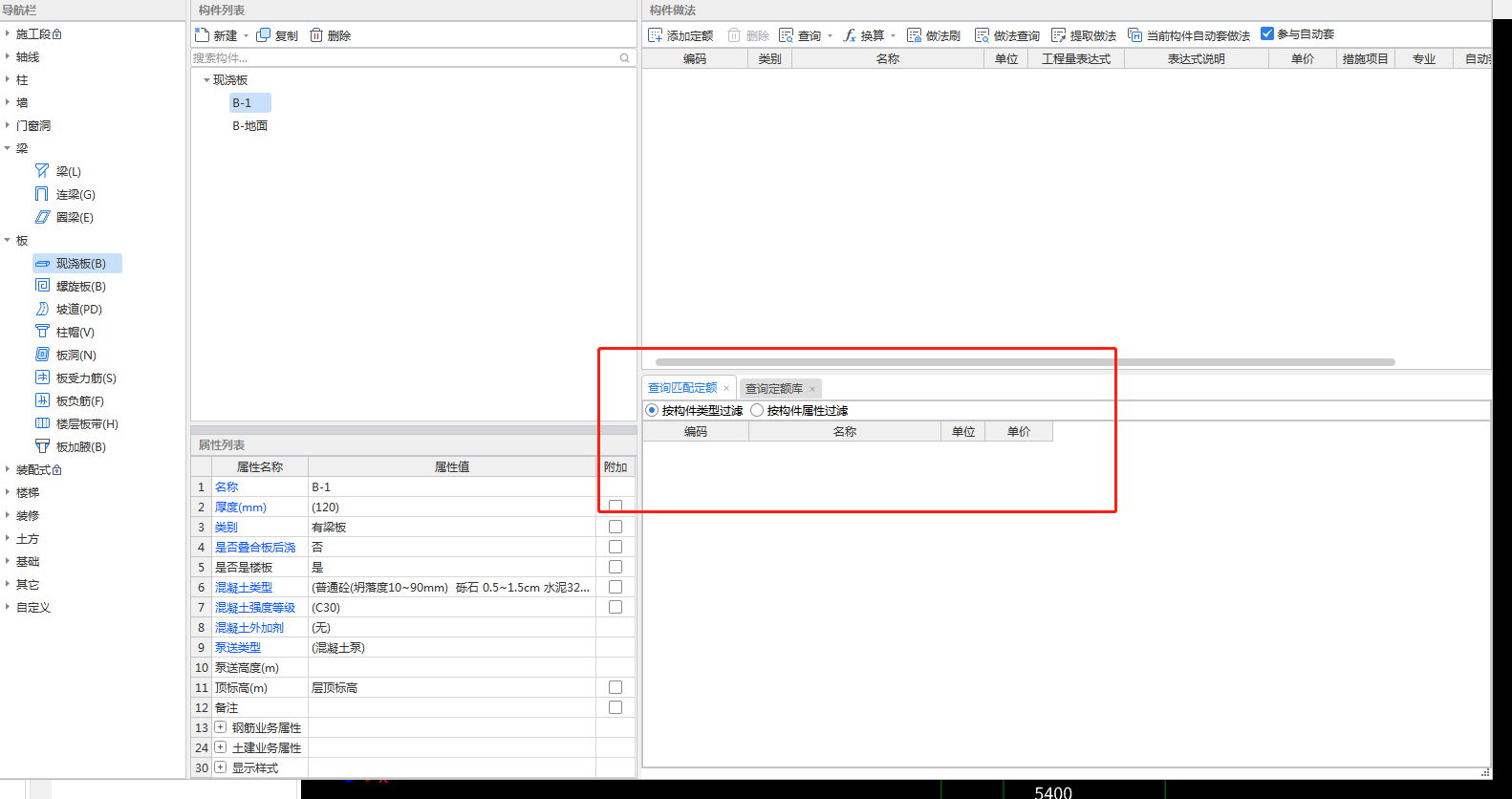Check 附加 box for 是否叠合板后浇 row
Viewport: 1512px width, 799px height.
coord(616,547)
